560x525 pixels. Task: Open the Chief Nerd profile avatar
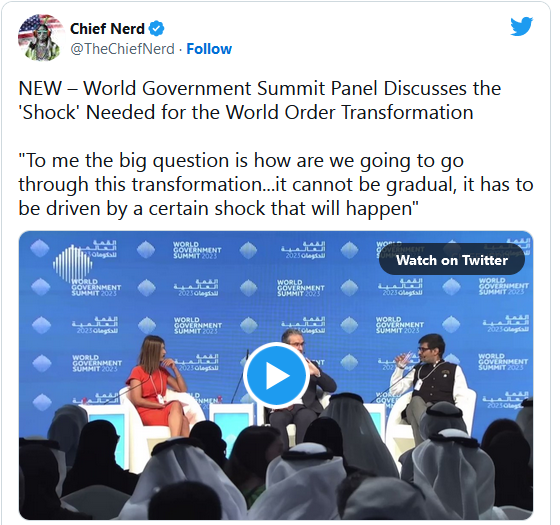pos(40,38)
